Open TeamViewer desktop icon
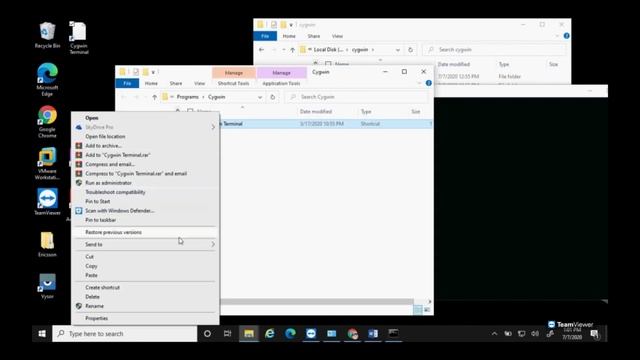Screen dimensions: 640x360 pyautogui.click(x=47, y=202)
